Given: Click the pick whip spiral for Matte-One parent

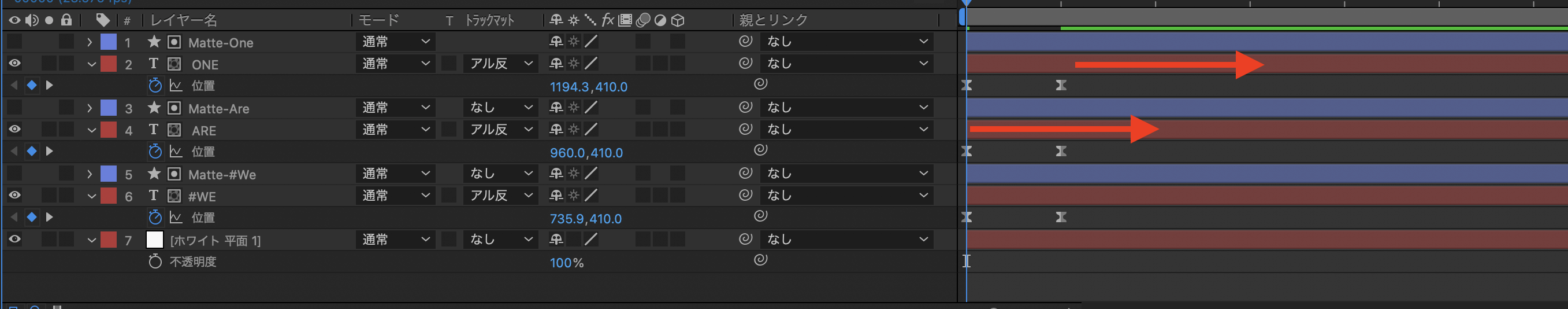Looking at the screenshot, I should click(x=746, y=42).
